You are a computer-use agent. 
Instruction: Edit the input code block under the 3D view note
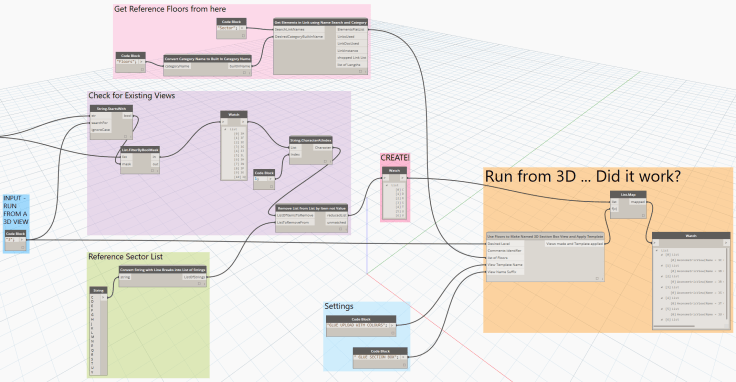click(12, 240)
